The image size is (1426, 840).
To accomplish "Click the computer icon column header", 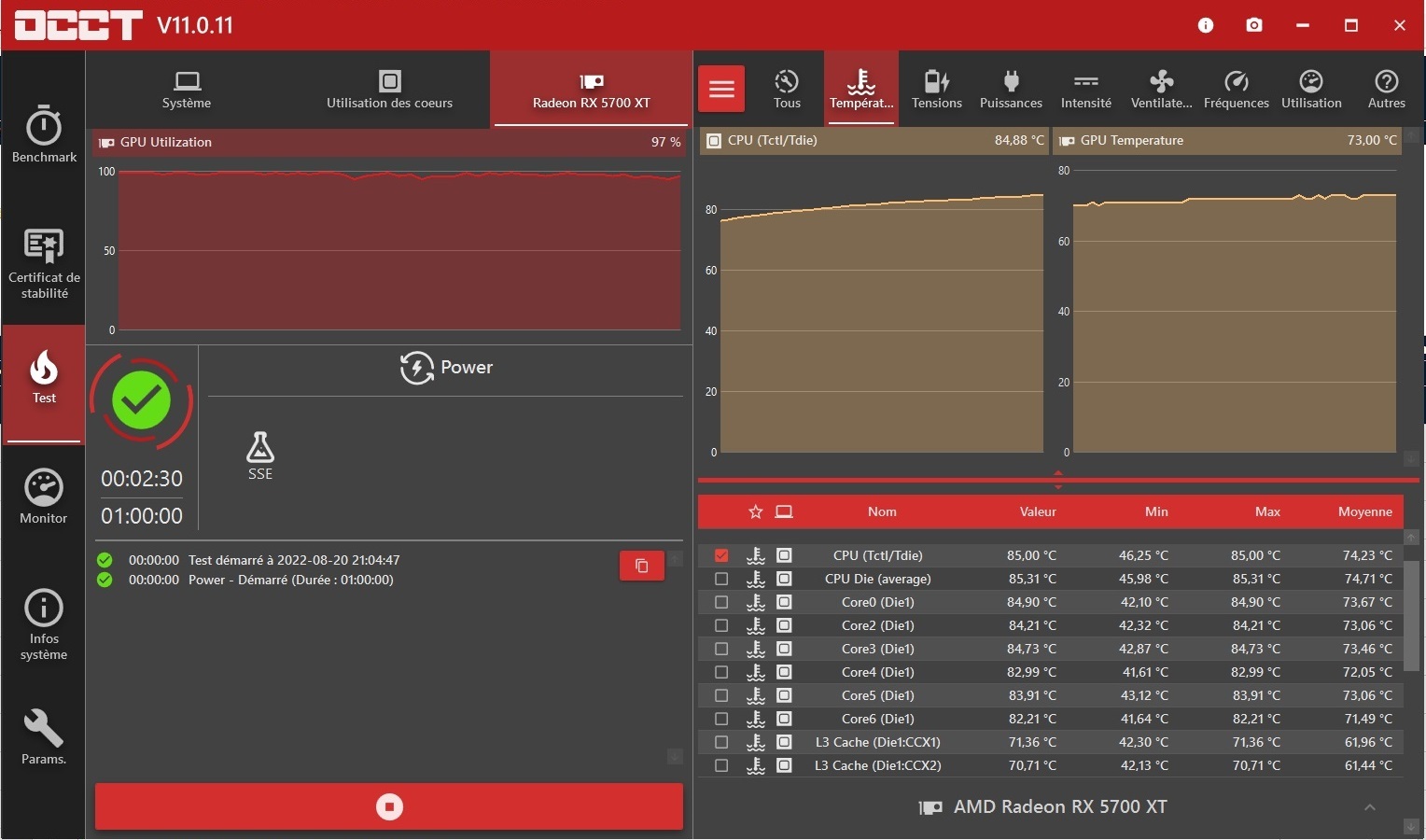I will coord(784,511).
